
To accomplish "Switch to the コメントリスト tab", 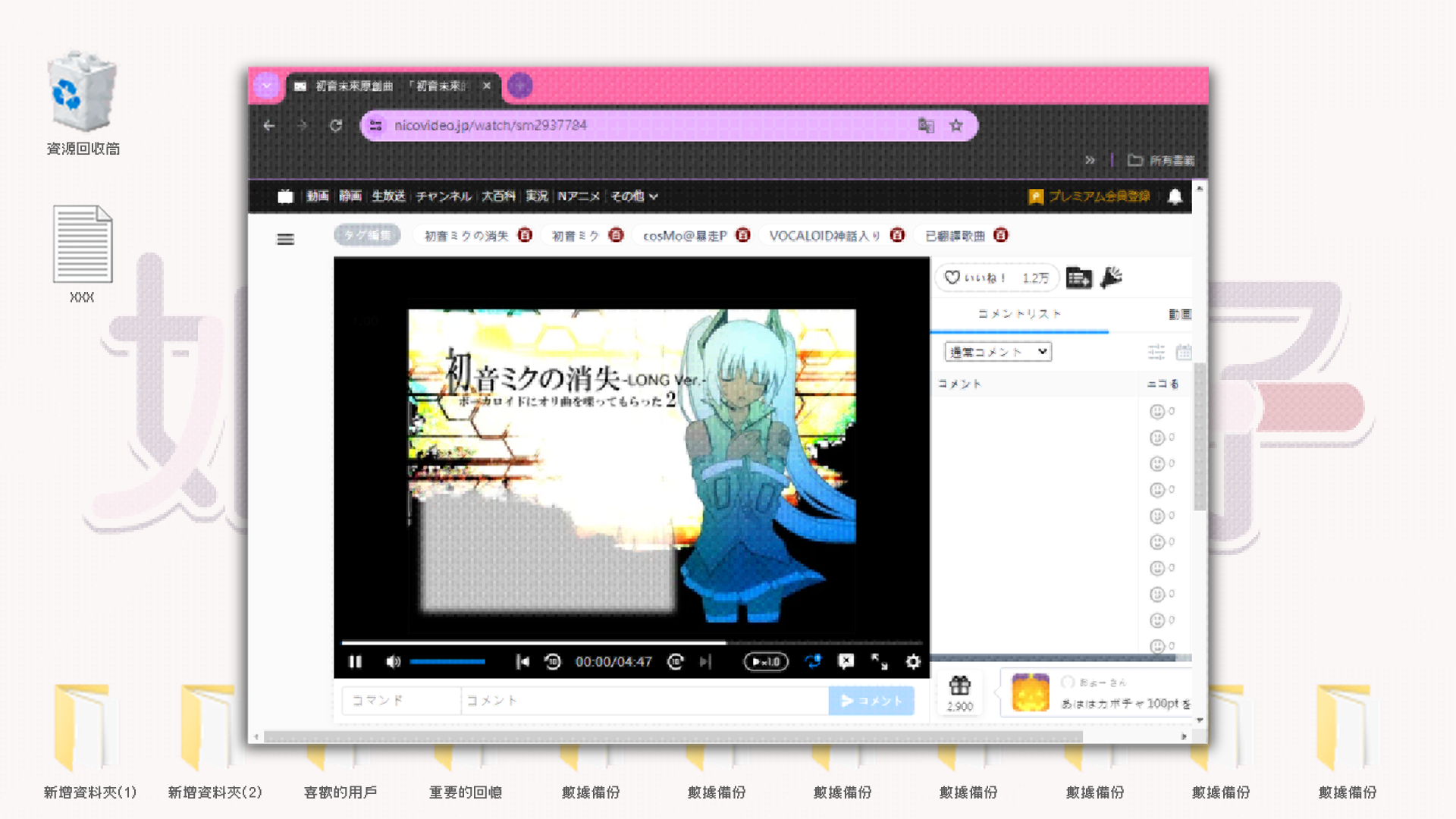I will (x=1019, y=314).
